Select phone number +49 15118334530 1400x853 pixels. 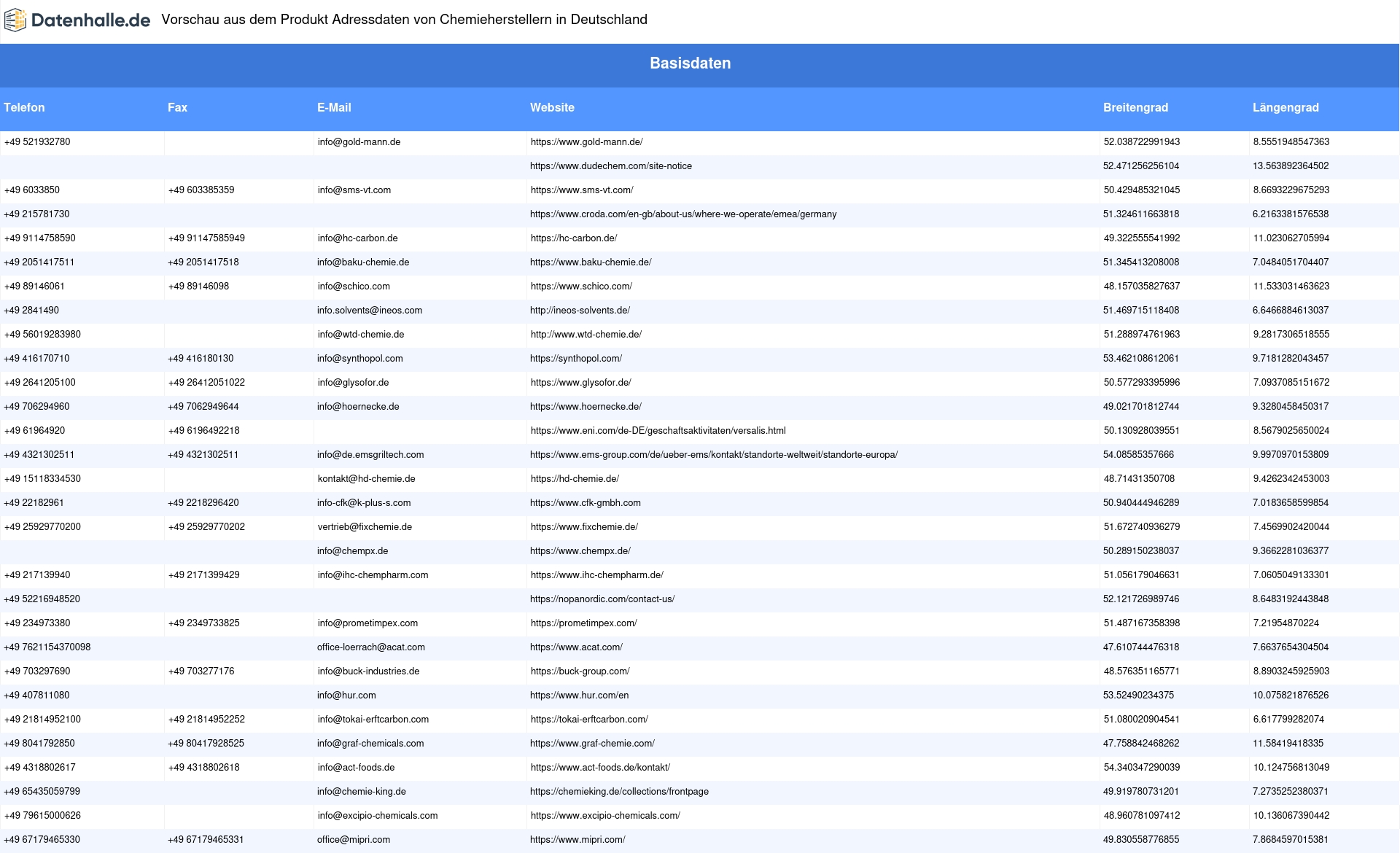pyautogui.click(x=42, y=479)
